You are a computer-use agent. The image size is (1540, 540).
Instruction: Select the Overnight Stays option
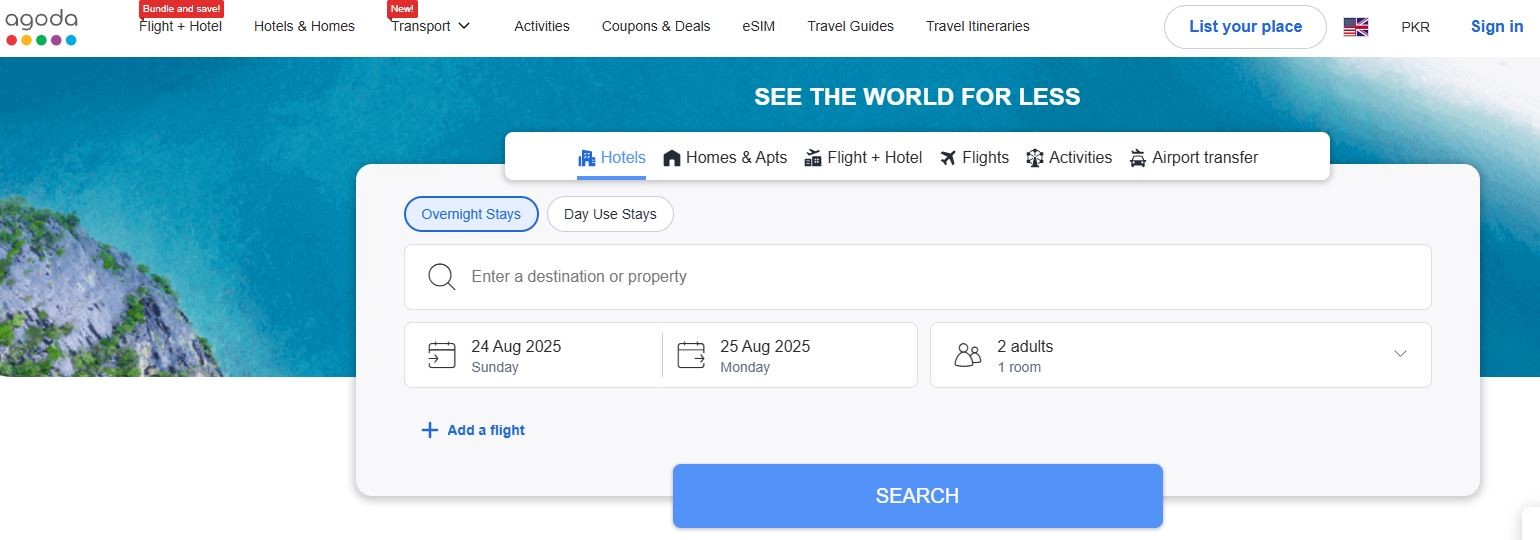tap(471, 214)
